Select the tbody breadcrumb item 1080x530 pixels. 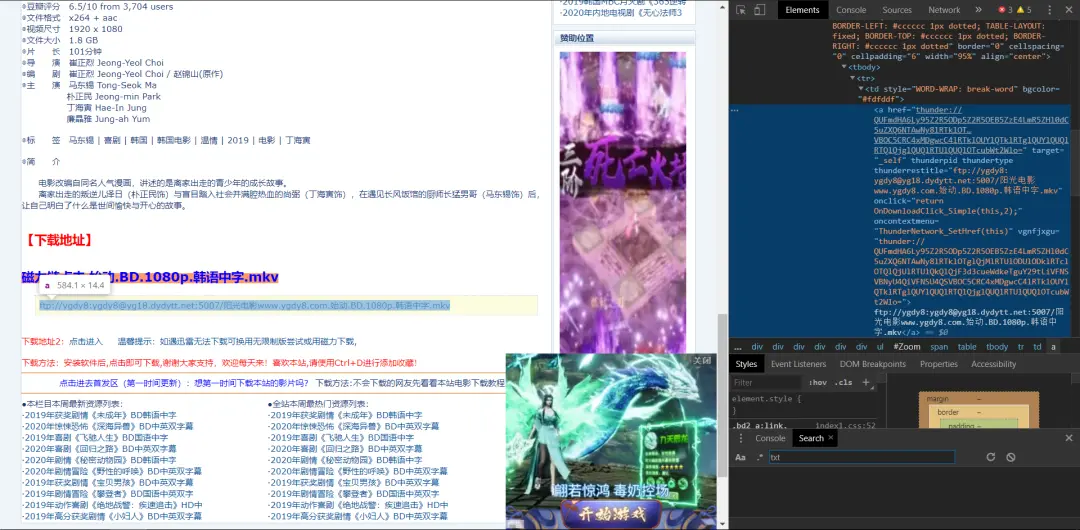coord(997,347)
